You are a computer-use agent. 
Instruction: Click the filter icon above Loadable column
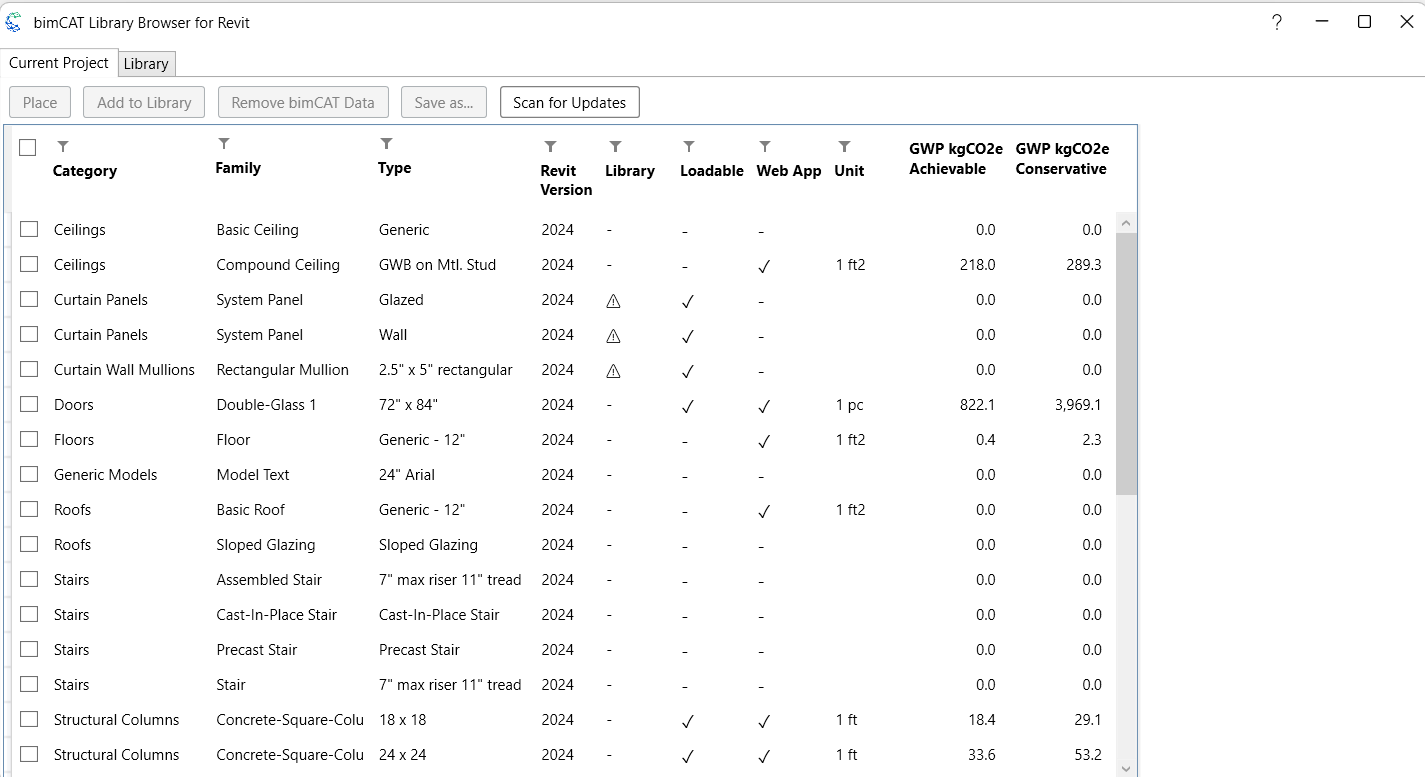689,147
